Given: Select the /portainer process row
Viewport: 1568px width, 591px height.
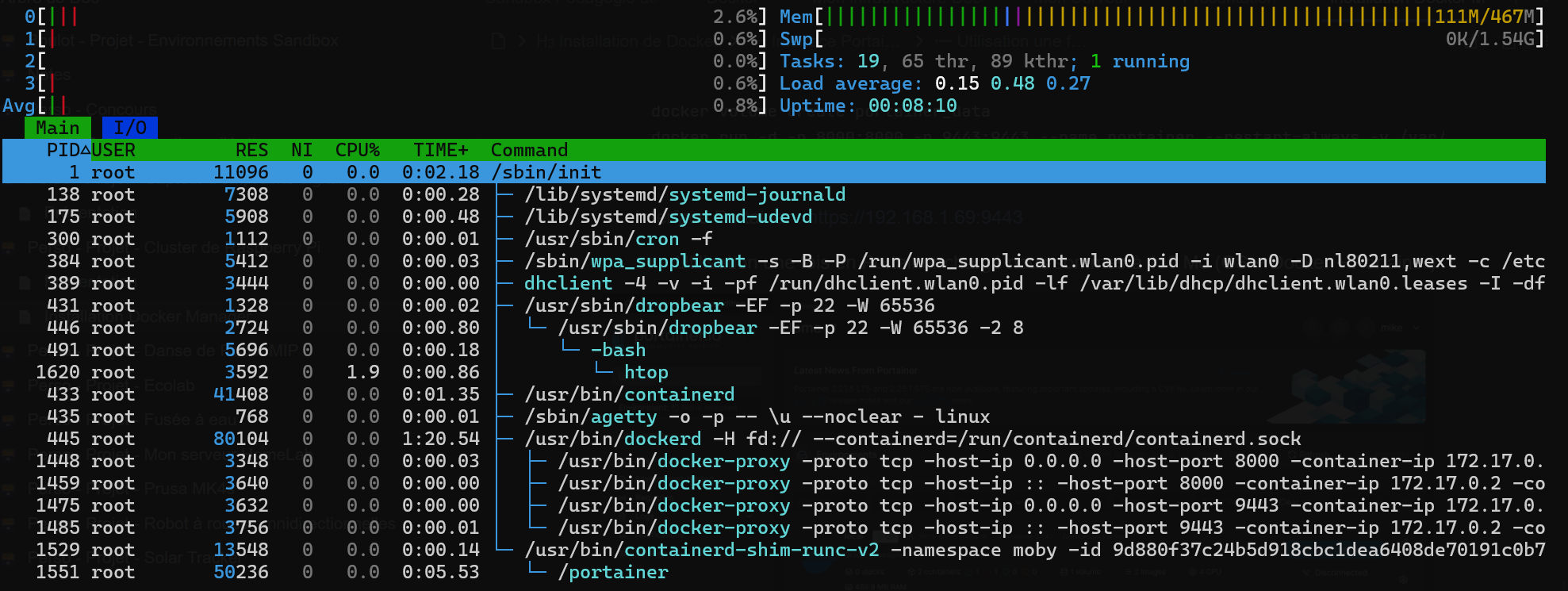Looking at the screenshot, I should 774,572.
